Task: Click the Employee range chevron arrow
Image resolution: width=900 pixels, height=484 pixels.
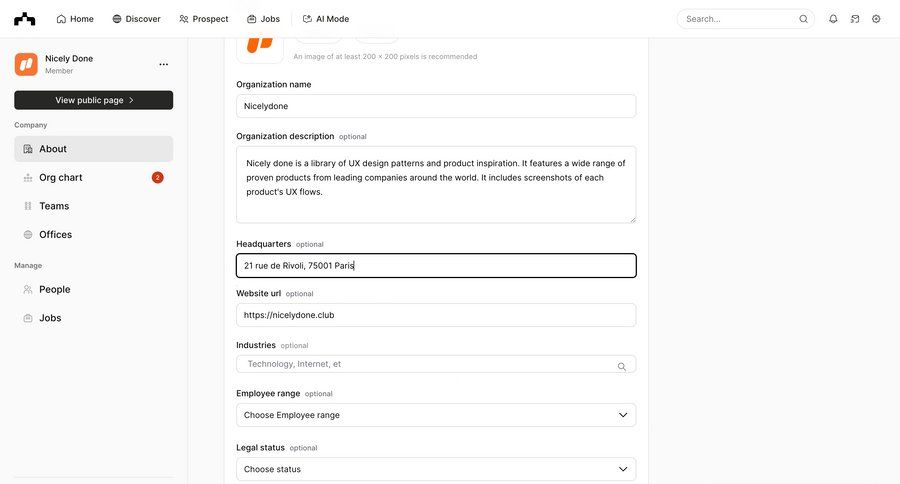Action: 623,415
